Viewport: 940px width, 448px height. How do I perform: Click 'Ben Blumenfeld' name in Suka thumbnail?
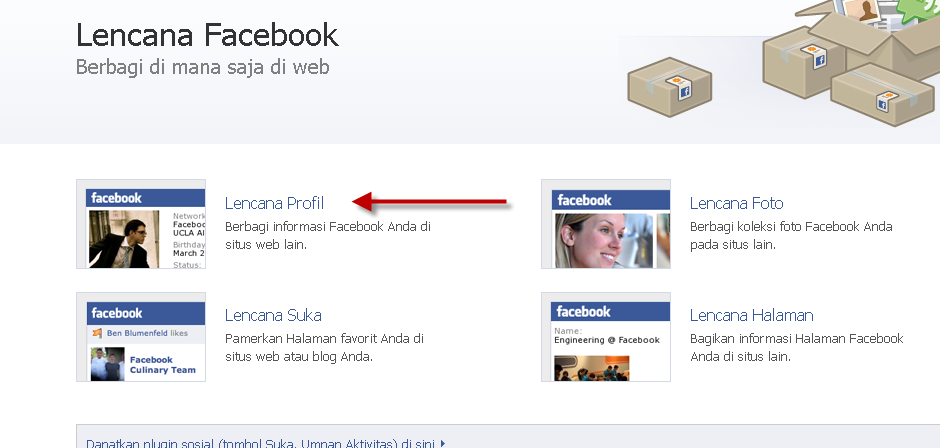(137, 333)
